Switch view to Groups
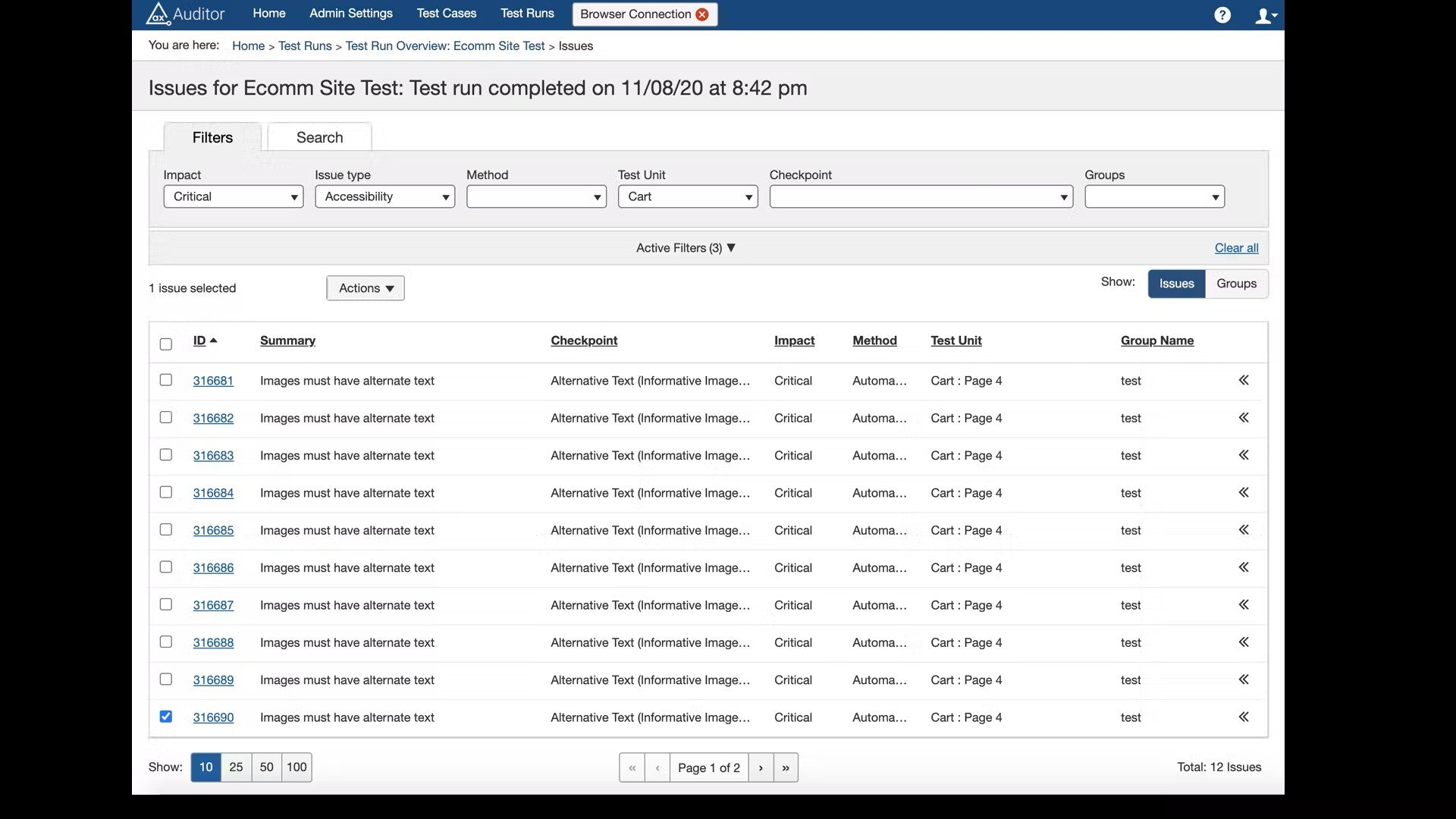The height and width of the screenshot is (819, 1456). (x=1236, y=284)
